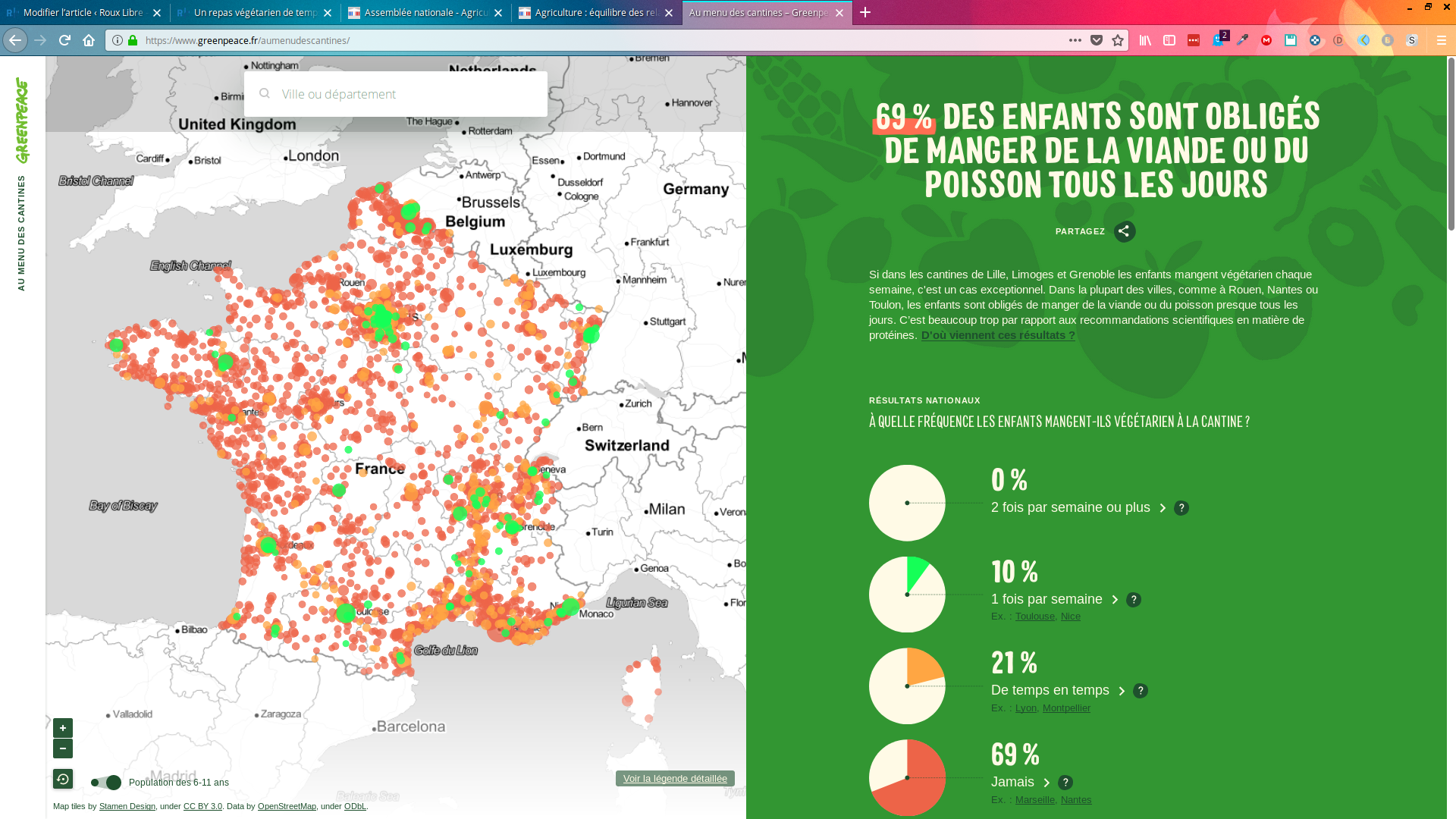Activate the color picker eyedropper extension
This screenshot has width=1456, height=819.
pos(1242,40)
